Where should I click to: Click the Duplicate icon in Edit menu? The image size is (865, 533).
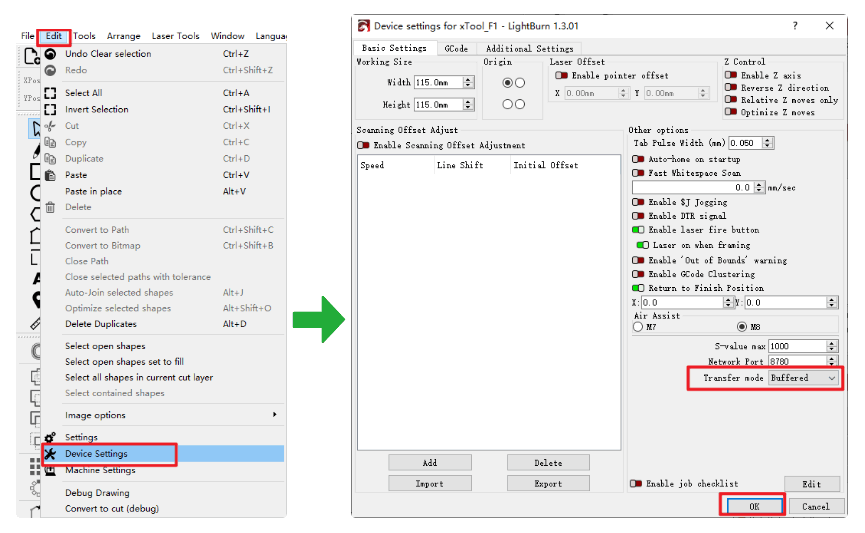pyautogui.click(x=50, y=159)
